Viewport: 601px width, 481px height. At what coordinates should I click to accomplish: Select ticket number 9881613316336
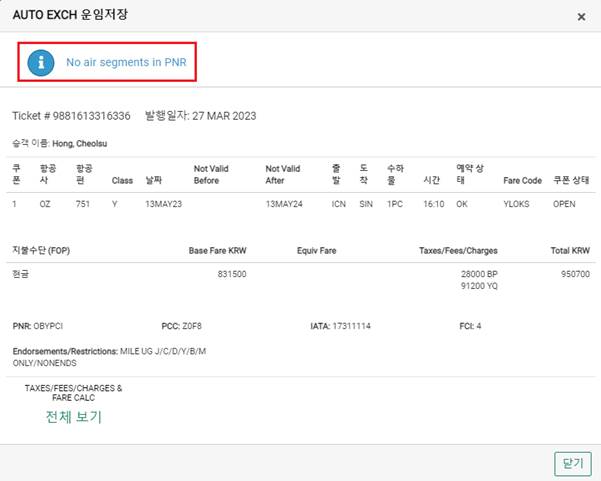(91, 116)
